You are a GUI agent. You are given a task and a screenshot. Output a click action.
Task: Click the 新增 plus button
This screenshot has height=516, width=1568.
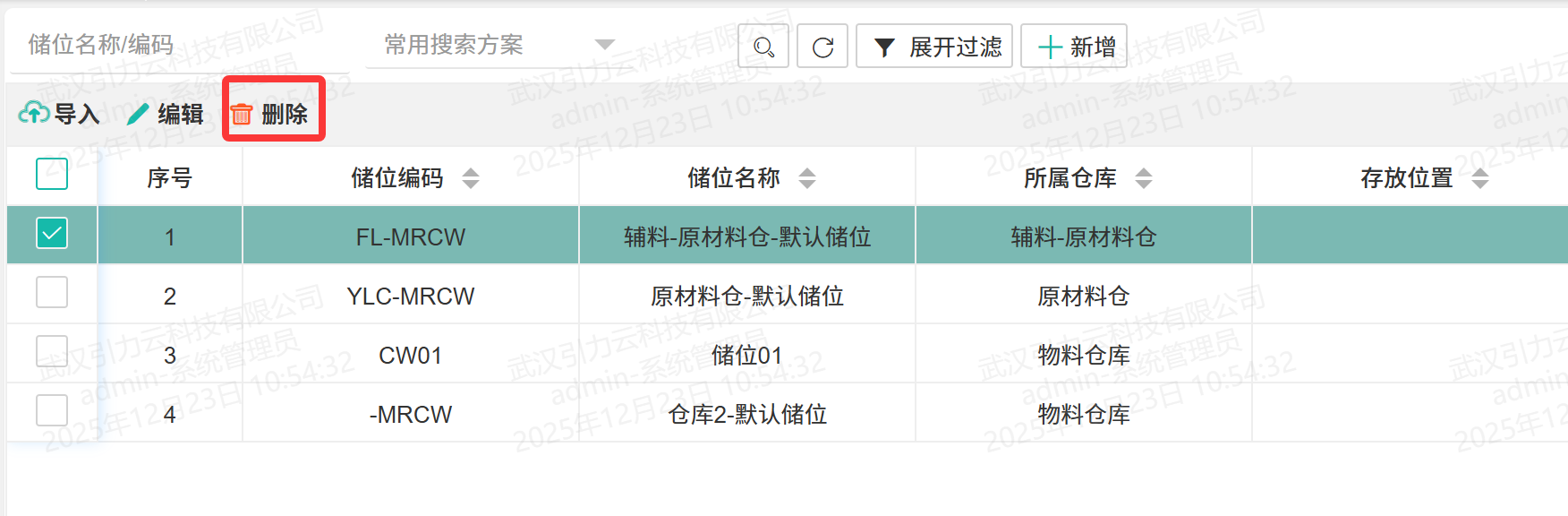(1074, 47)
